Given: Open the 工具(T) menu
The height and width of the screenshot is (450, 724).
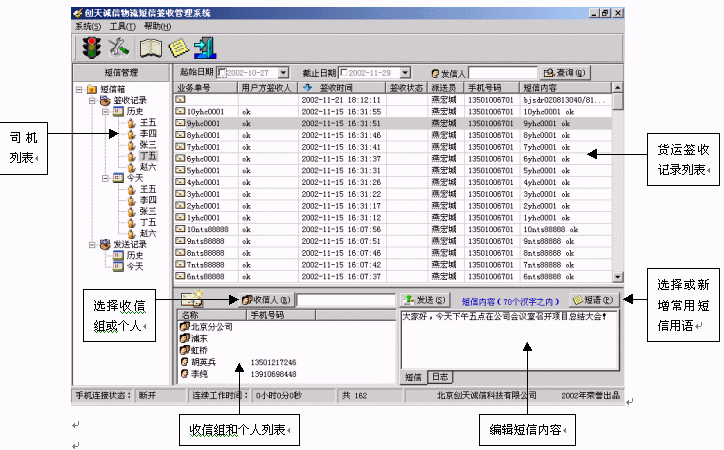Looking at the screenshot, I should click(x=123, y=26).
